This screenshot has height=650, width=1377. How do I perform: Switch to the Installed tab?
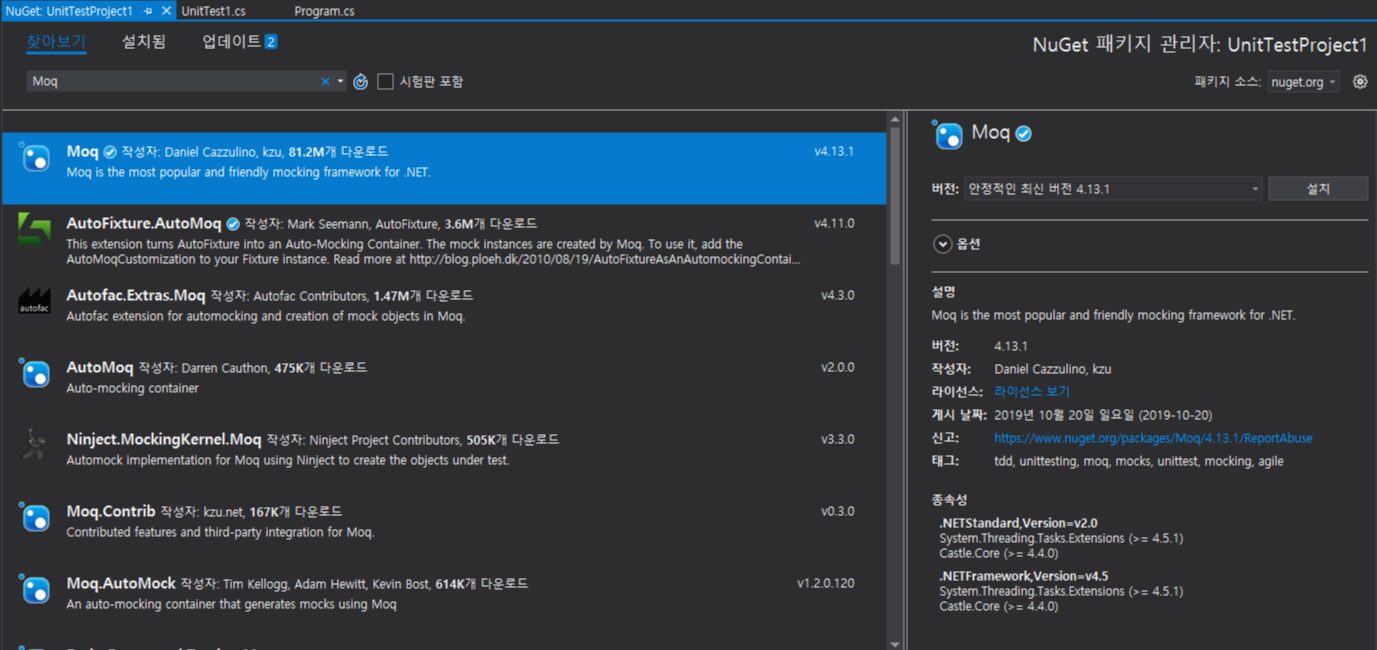tap(144, 42)
